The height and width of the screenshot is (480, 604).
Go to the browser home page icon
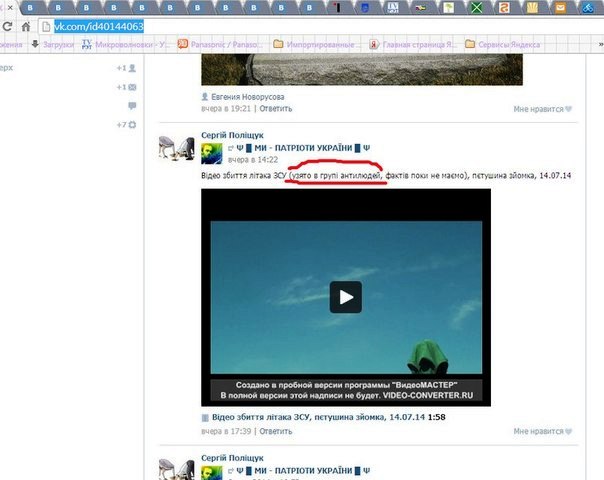[26, 27]
